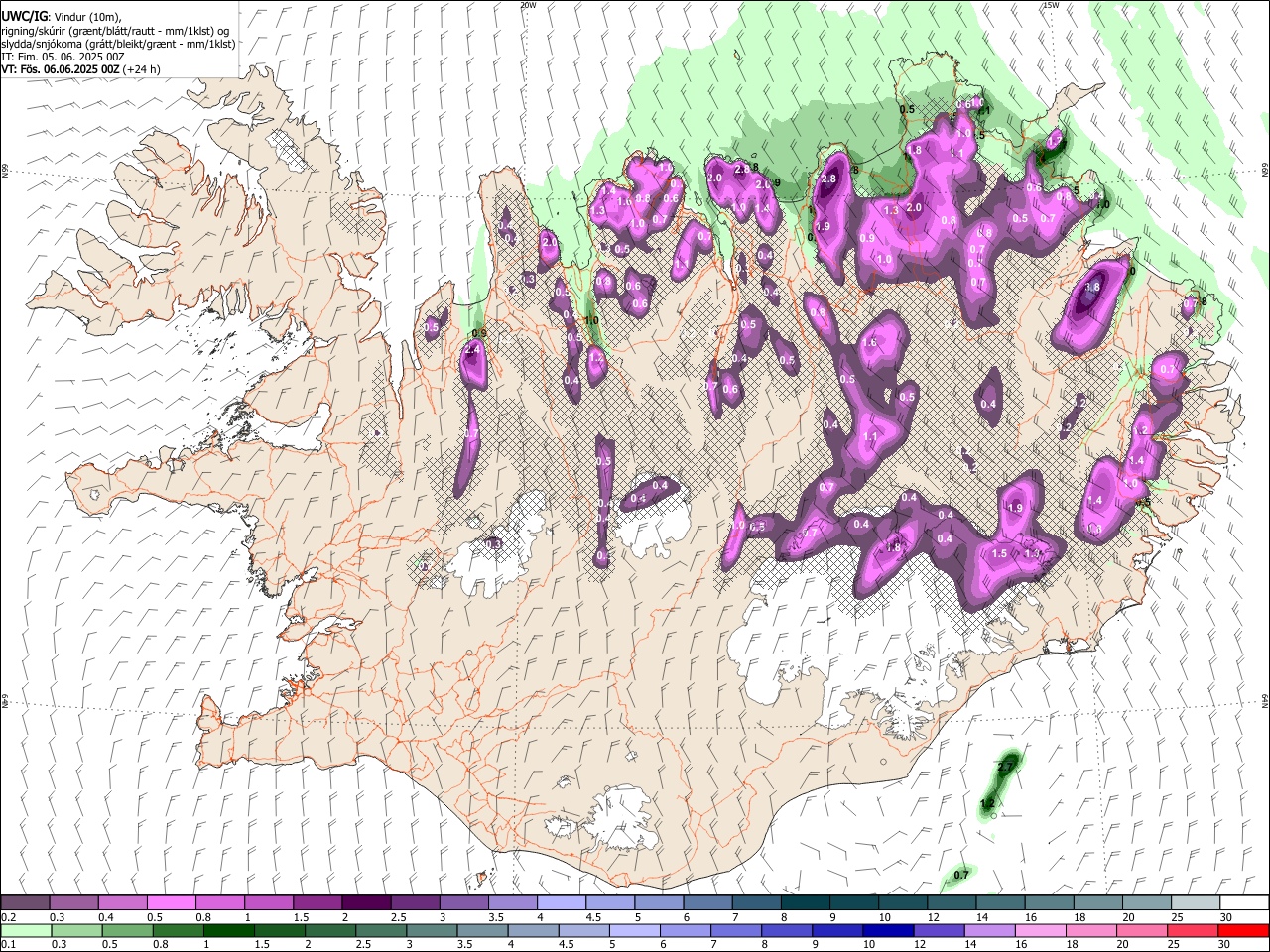This screenshot has width=1270, height=952.
Task: Select the 2.4 snowfall value on the map
Action: click(473, 349)
